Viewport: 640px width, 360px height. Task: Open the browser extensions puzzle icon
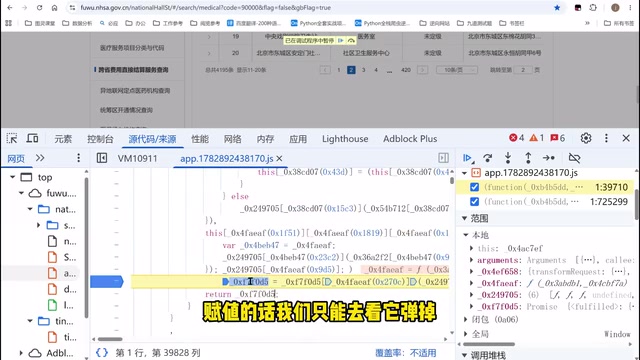coord(593,8)
